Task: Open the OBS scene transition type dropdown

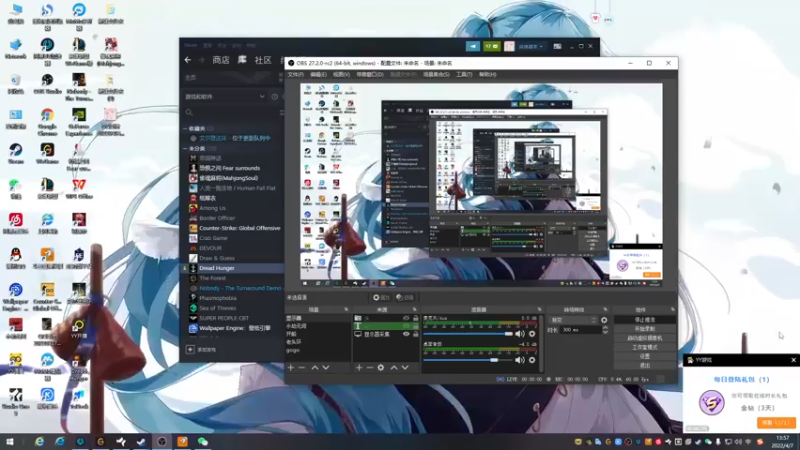Action: [572, 320]
